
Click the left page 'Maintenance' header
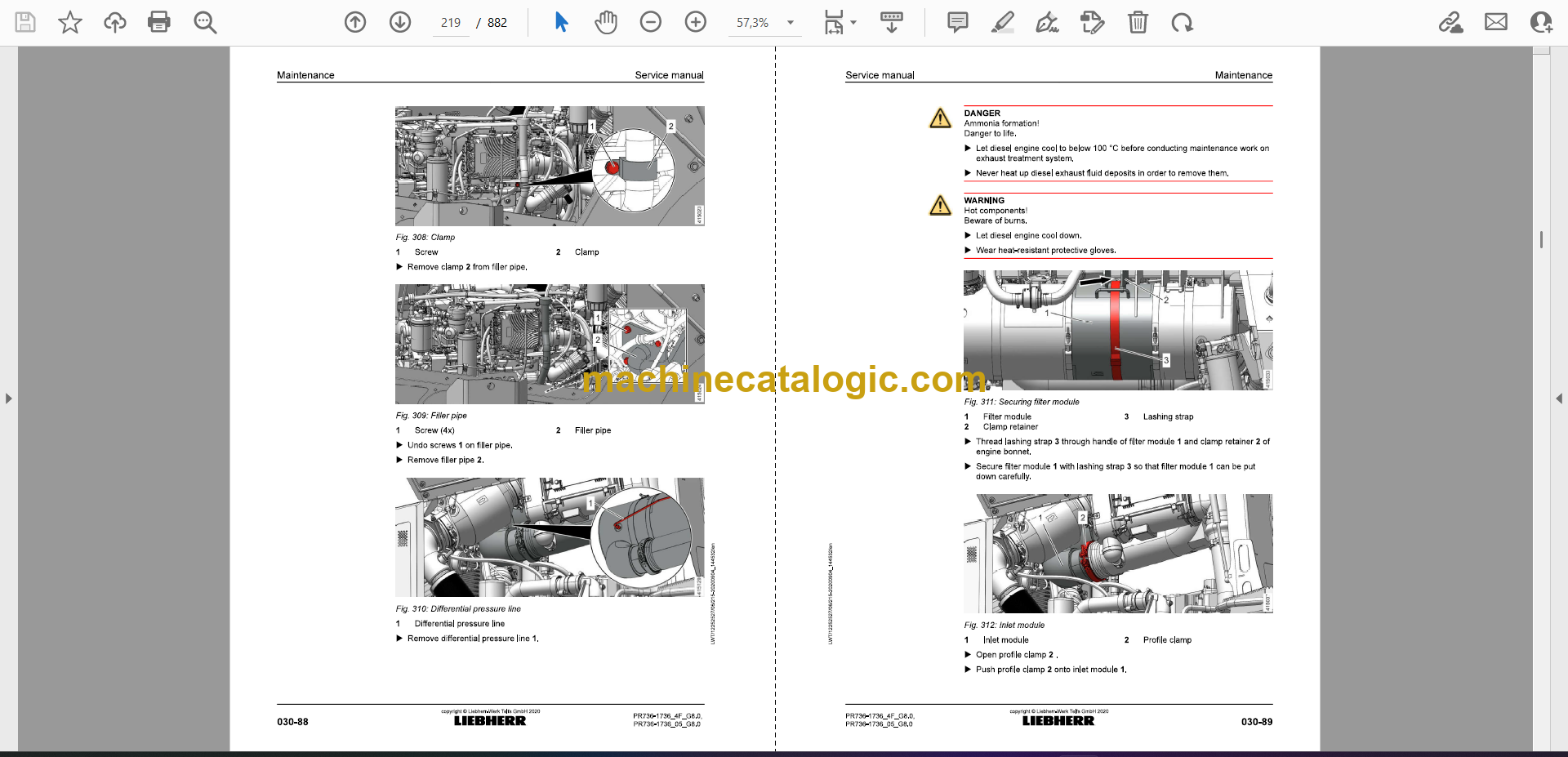pos(305,75)
